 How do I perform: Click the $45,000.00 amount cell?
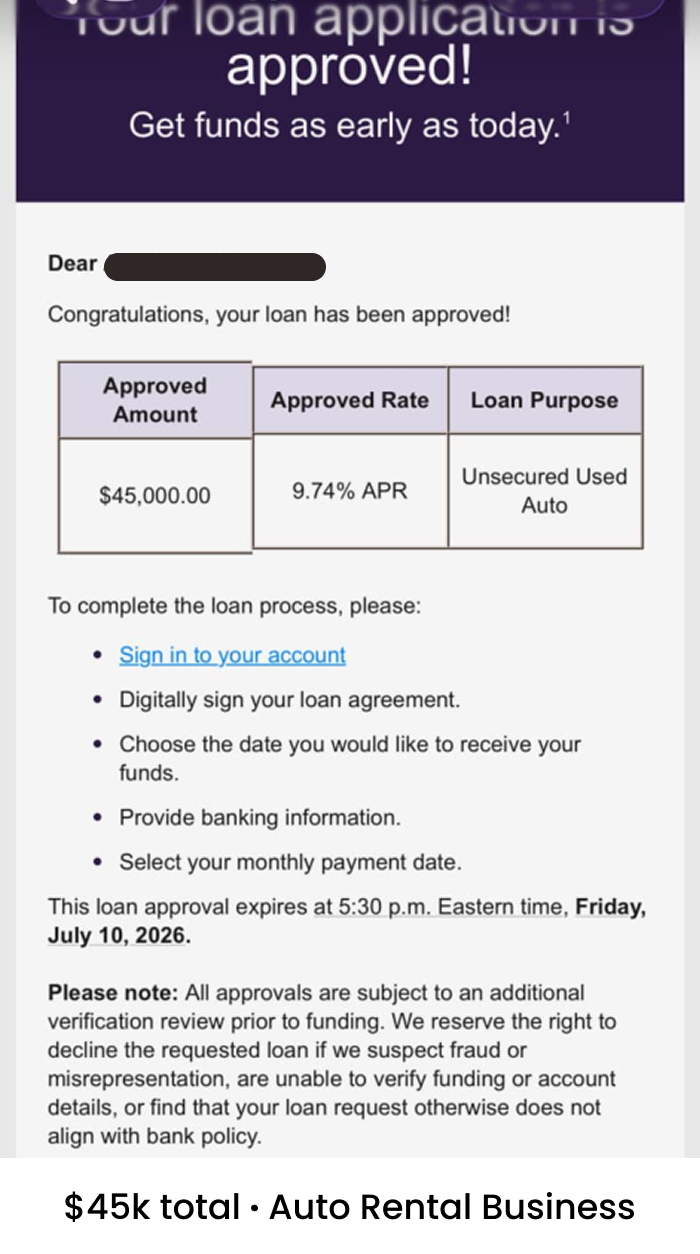pyautogui.click(x=155, y=495)
